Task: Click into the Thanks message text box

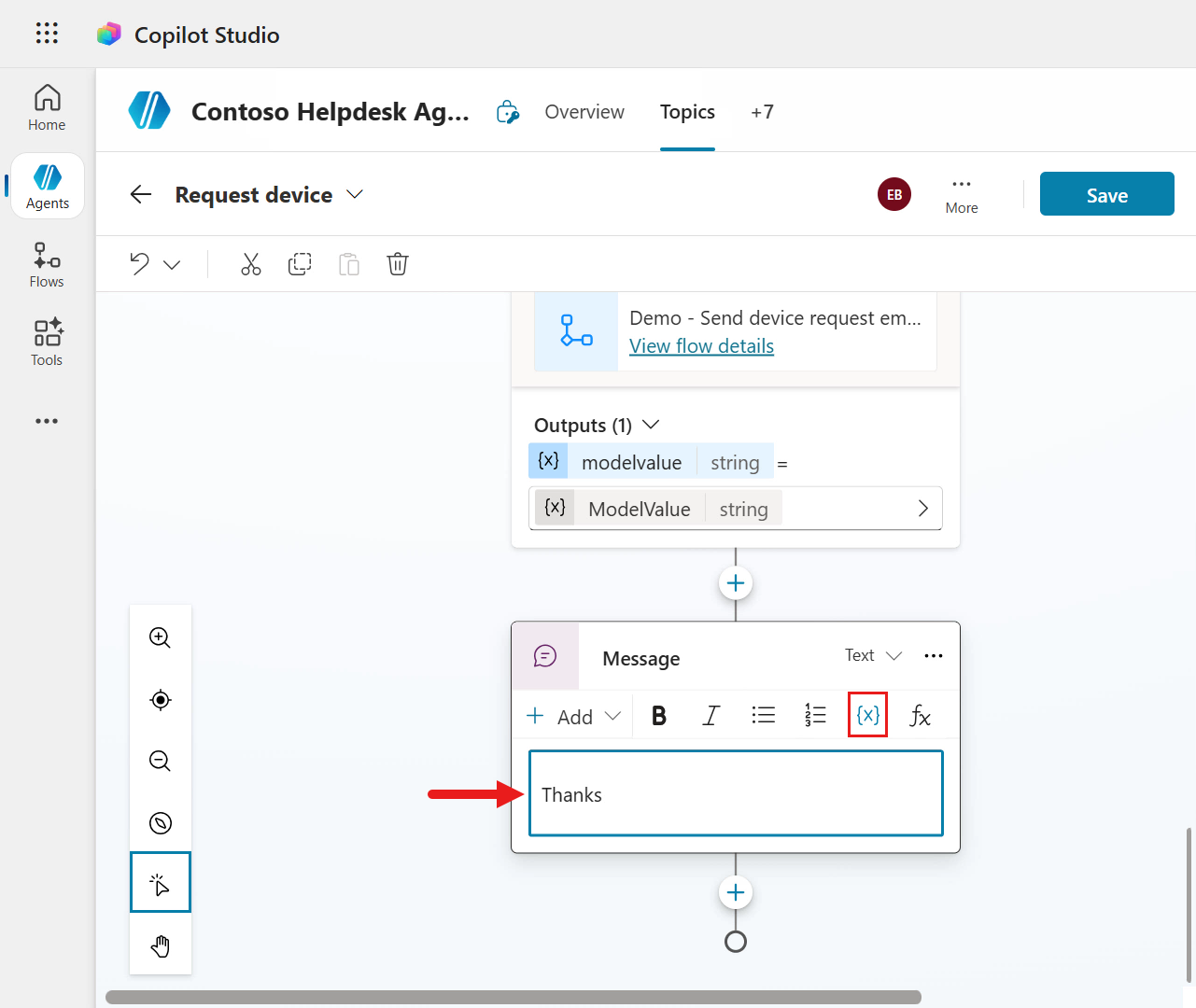Action: 736,793
